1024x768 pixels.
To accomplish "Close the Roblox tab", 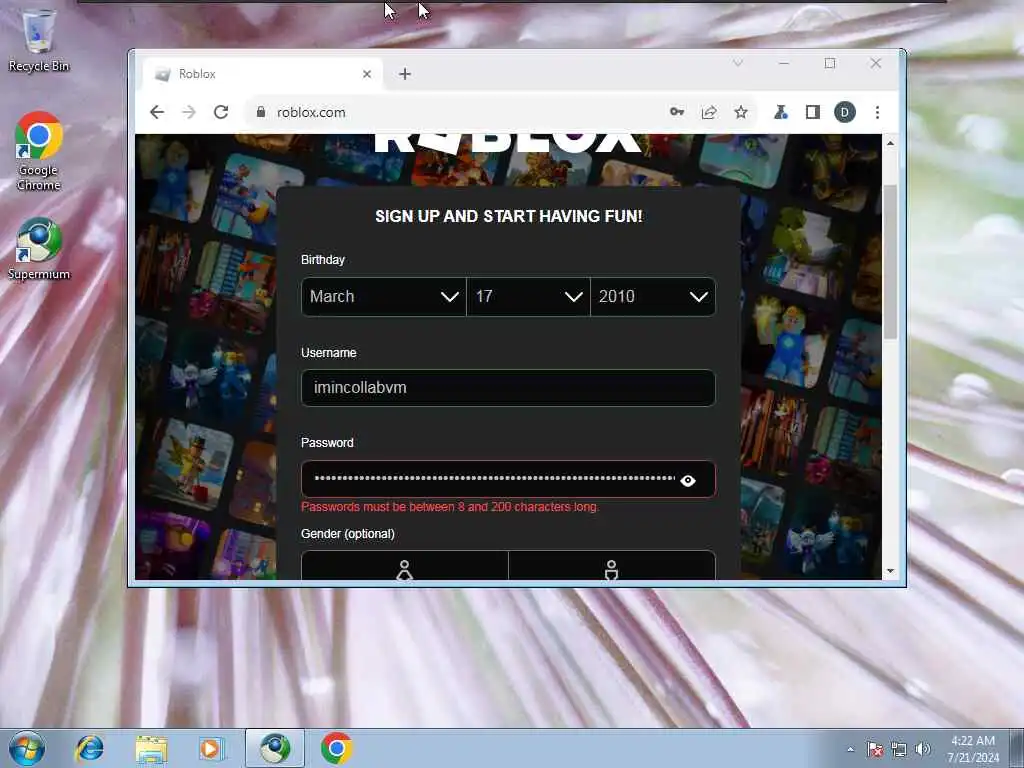I will (x=367, y=74).
